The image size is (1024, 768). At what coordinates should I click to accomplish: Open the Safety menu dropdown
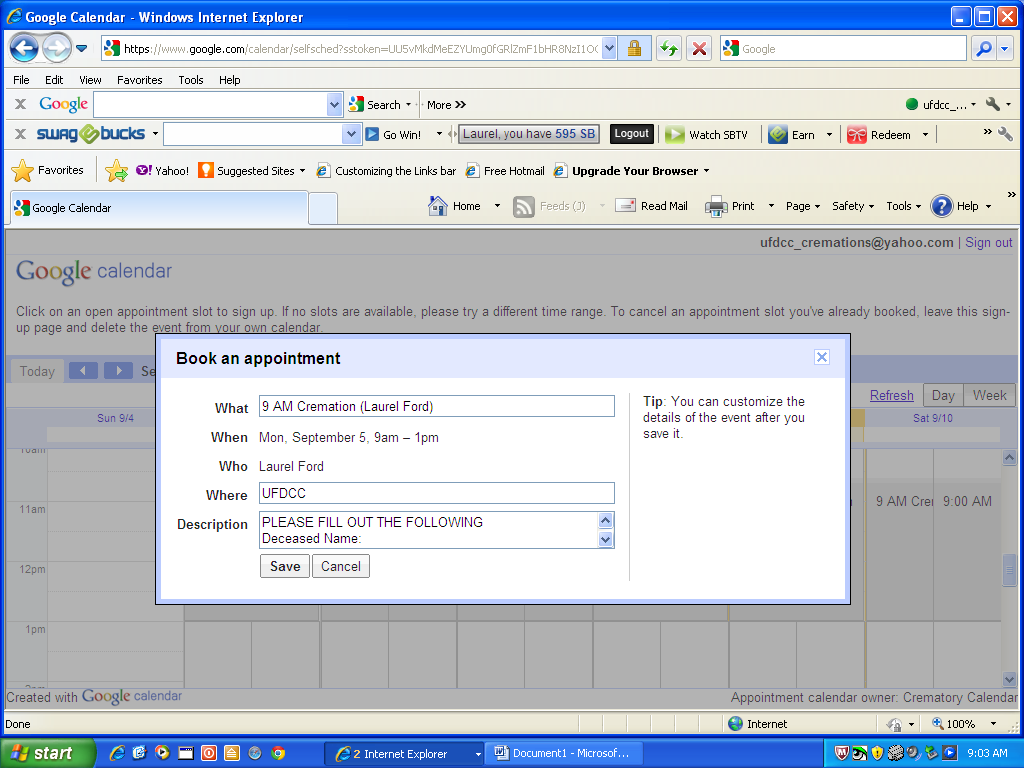(x=853, y=206)
